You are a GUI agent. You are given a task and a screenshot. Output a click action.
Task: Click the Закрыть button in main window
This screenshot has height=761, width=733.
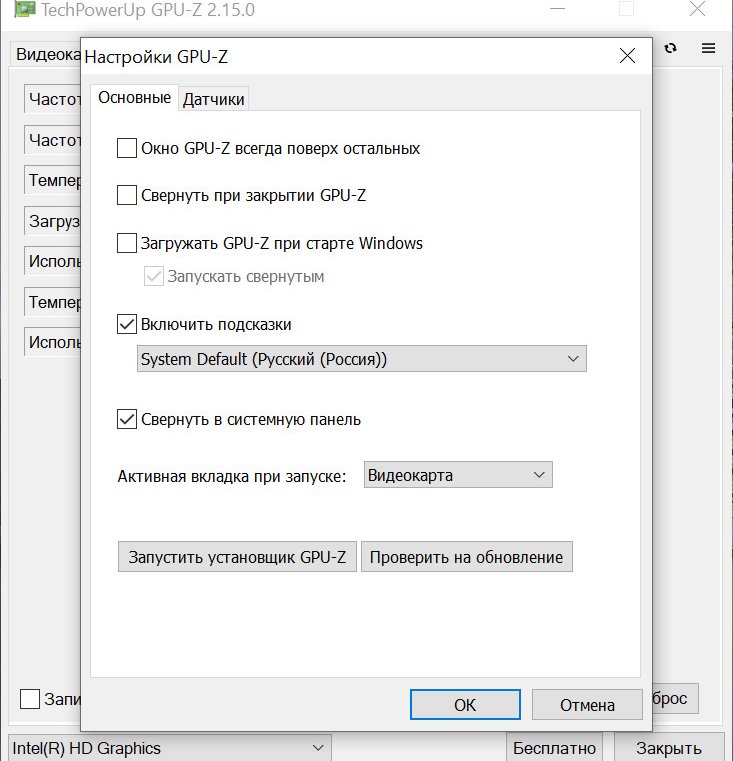click(x=669, y=748)
